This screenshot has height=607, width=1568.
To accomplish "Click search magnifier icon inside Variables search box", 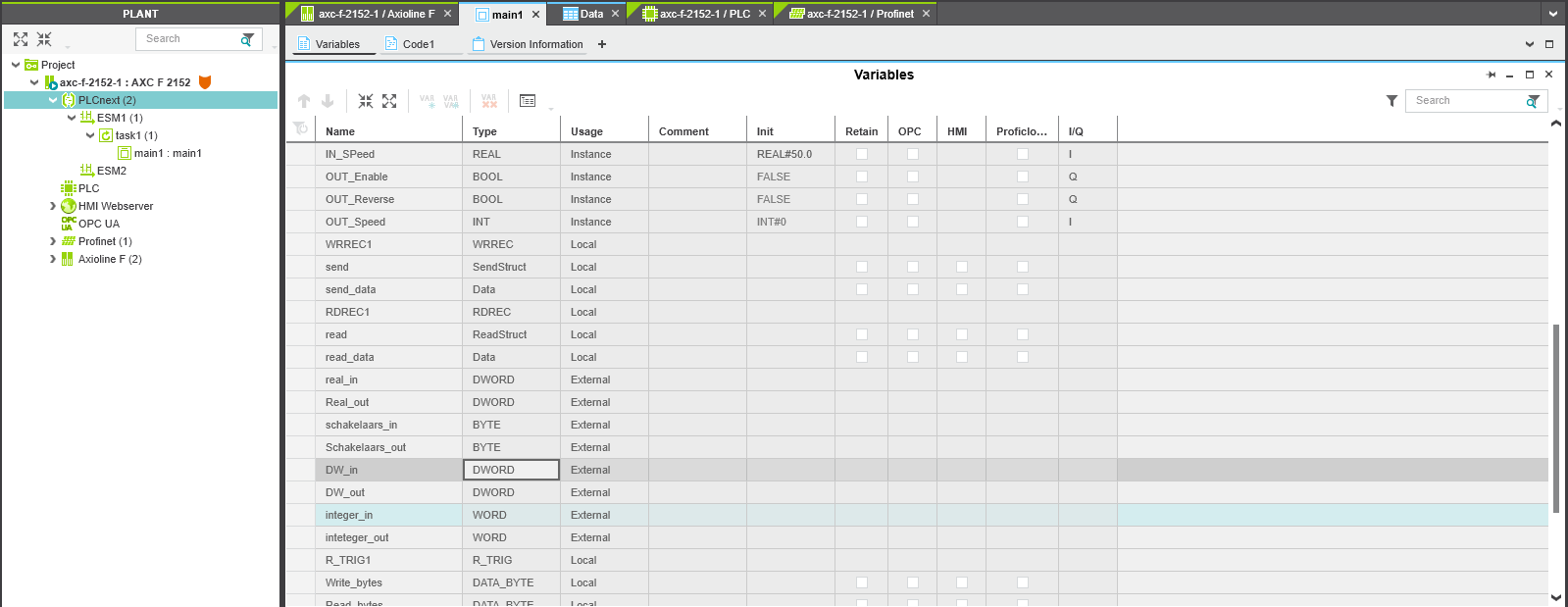I will coord(1533,101).
